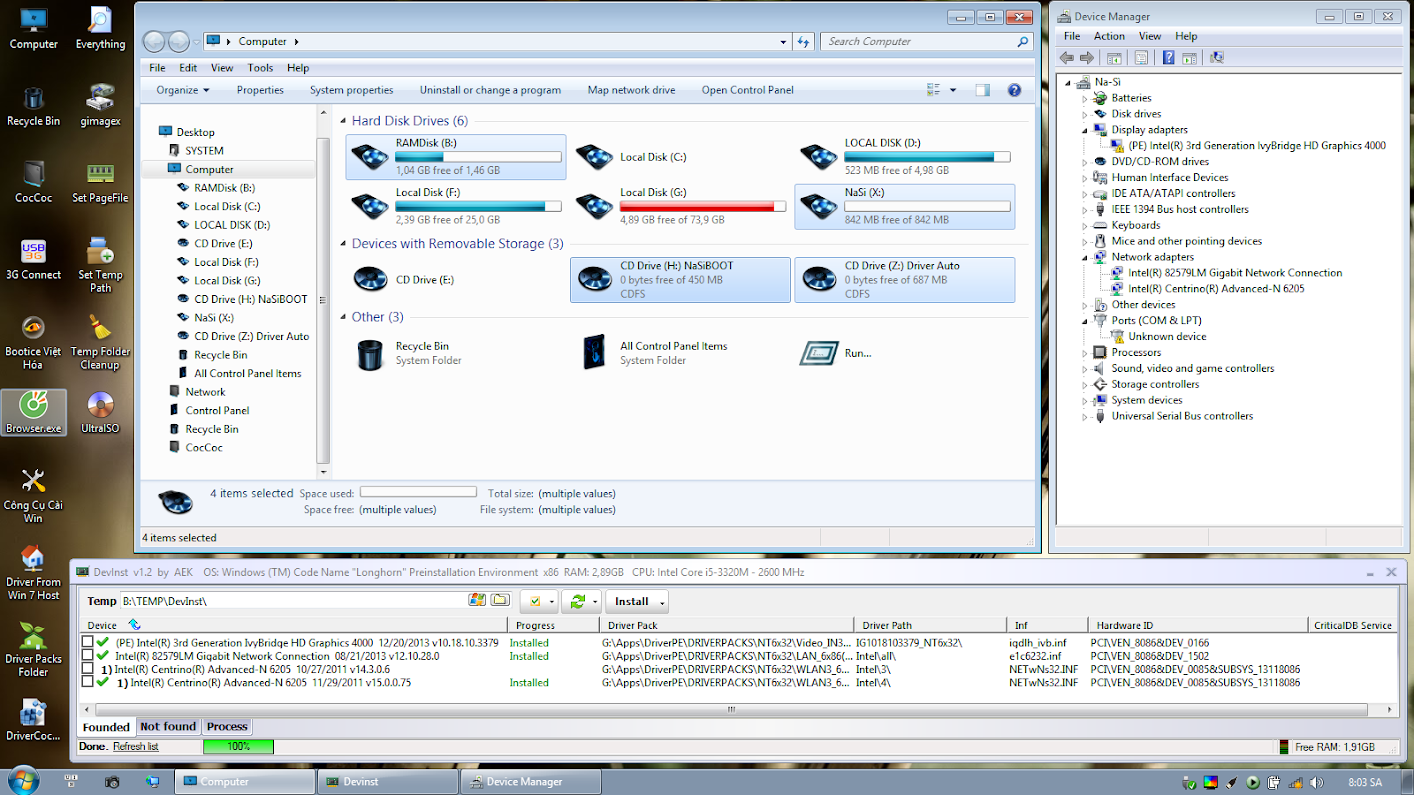Click Uninstall or change a program

point(490,90)
